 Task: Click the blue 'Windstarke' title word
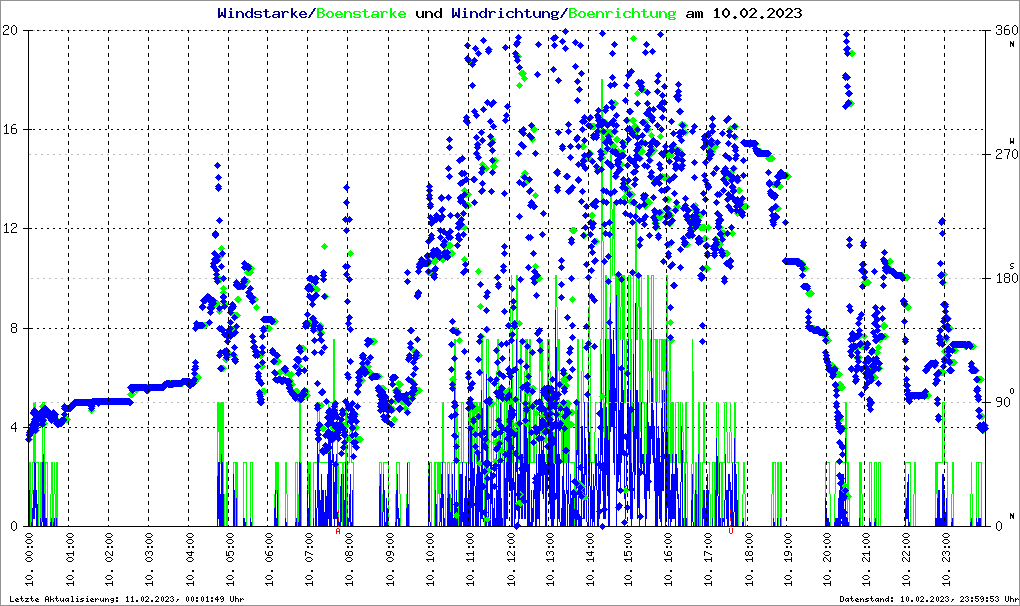264,14
